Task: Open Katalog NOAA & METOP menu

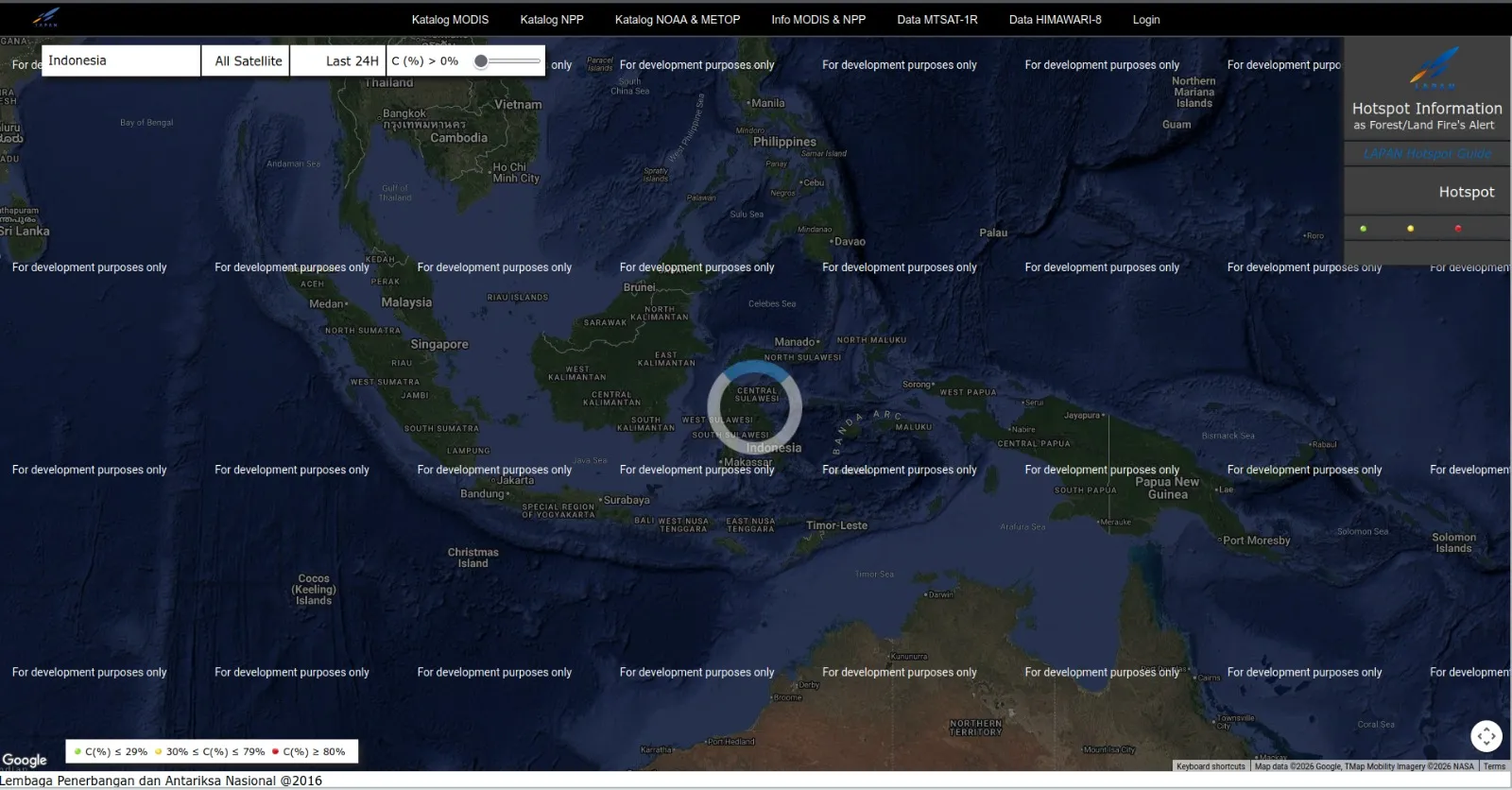Action: 678,19
